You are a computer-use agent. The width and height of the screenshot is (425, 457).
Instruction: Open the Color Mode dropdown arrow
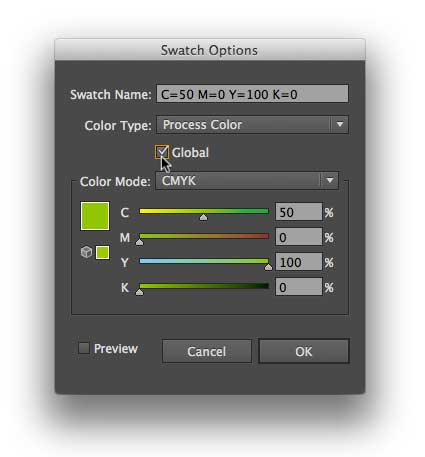click(330, 181)
